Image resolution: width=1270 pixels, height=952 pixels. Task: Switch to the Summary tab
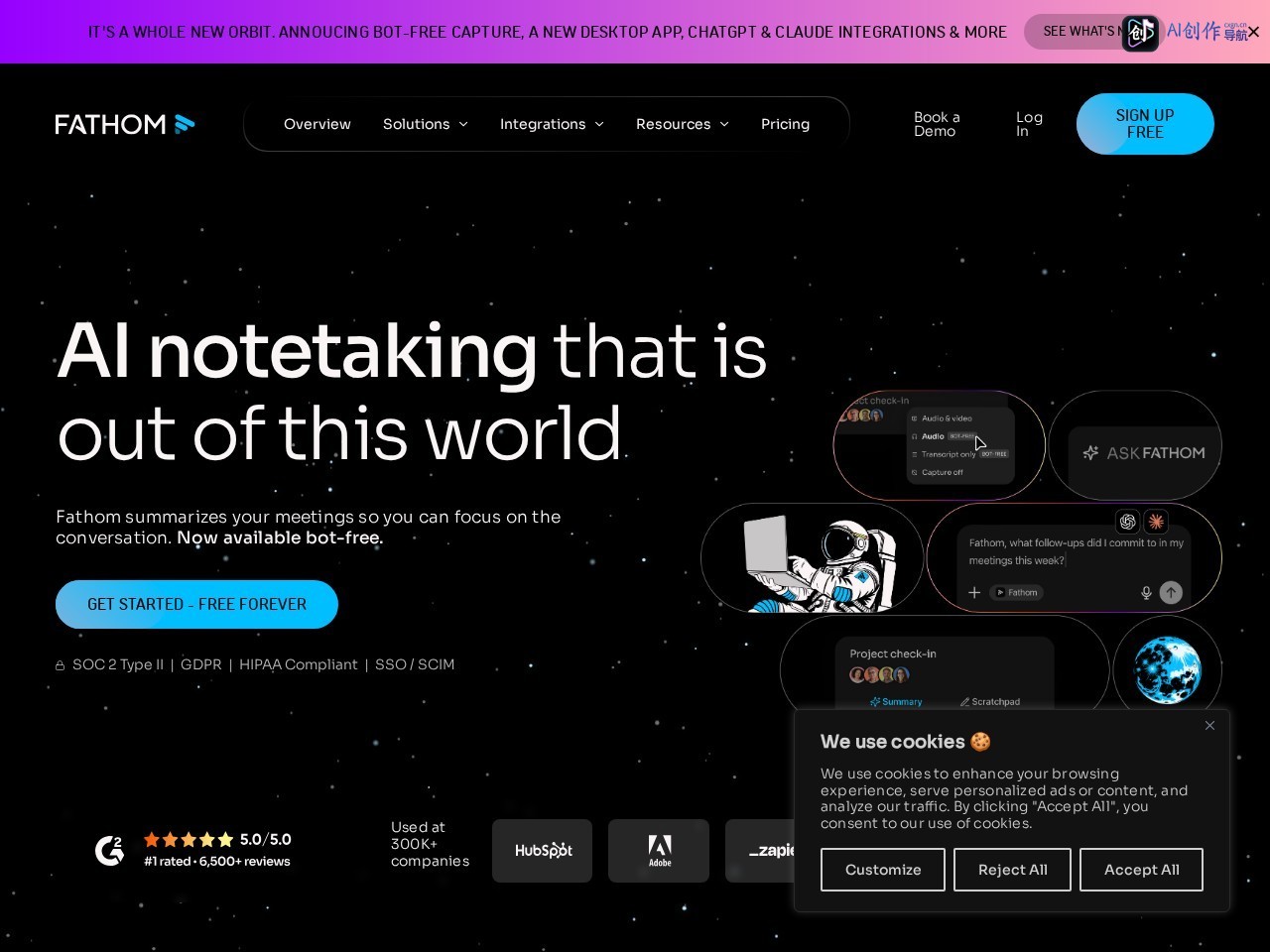896,701
